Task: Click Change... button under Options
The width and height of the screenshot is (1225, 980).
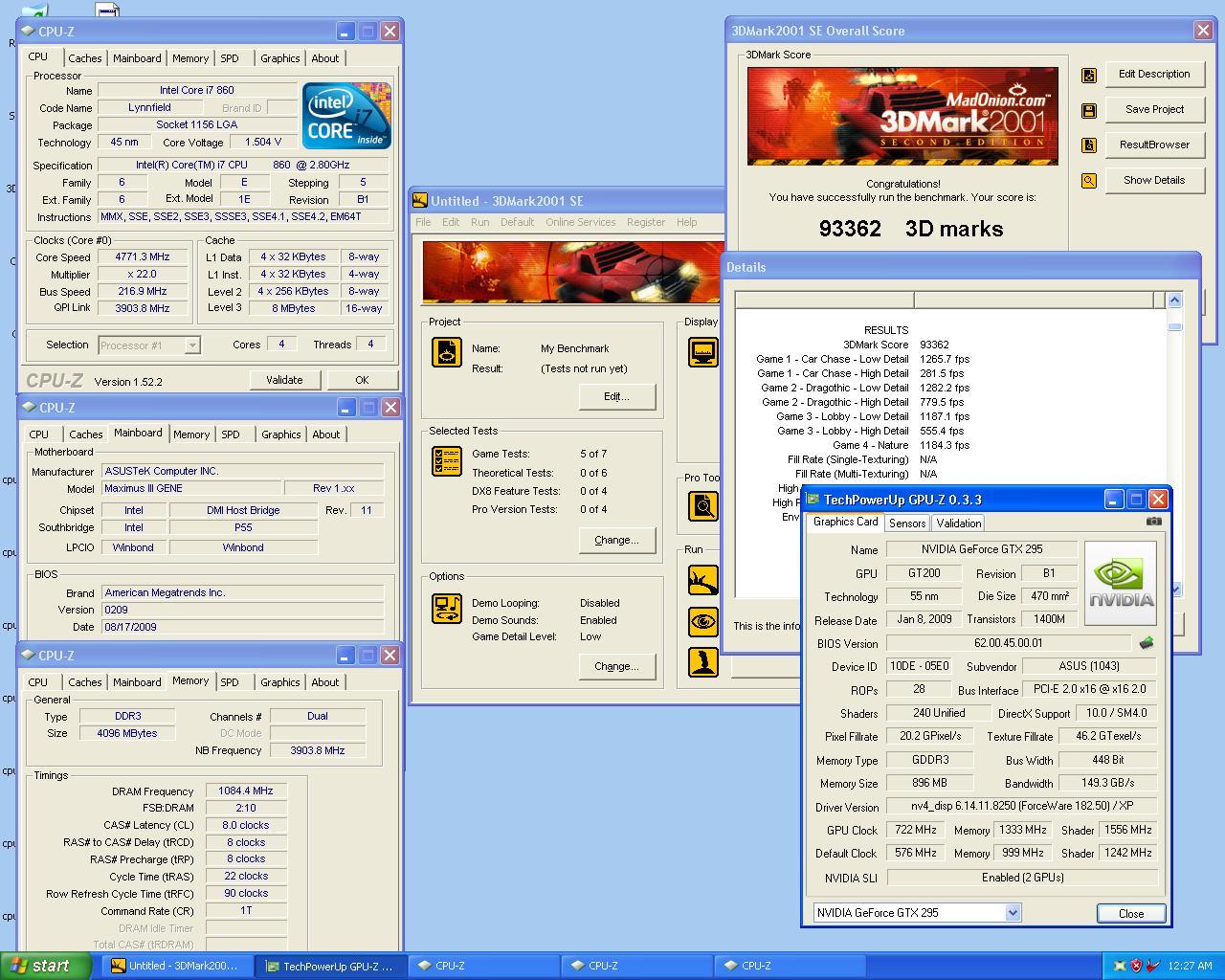Action: click(x=617, y=666)
